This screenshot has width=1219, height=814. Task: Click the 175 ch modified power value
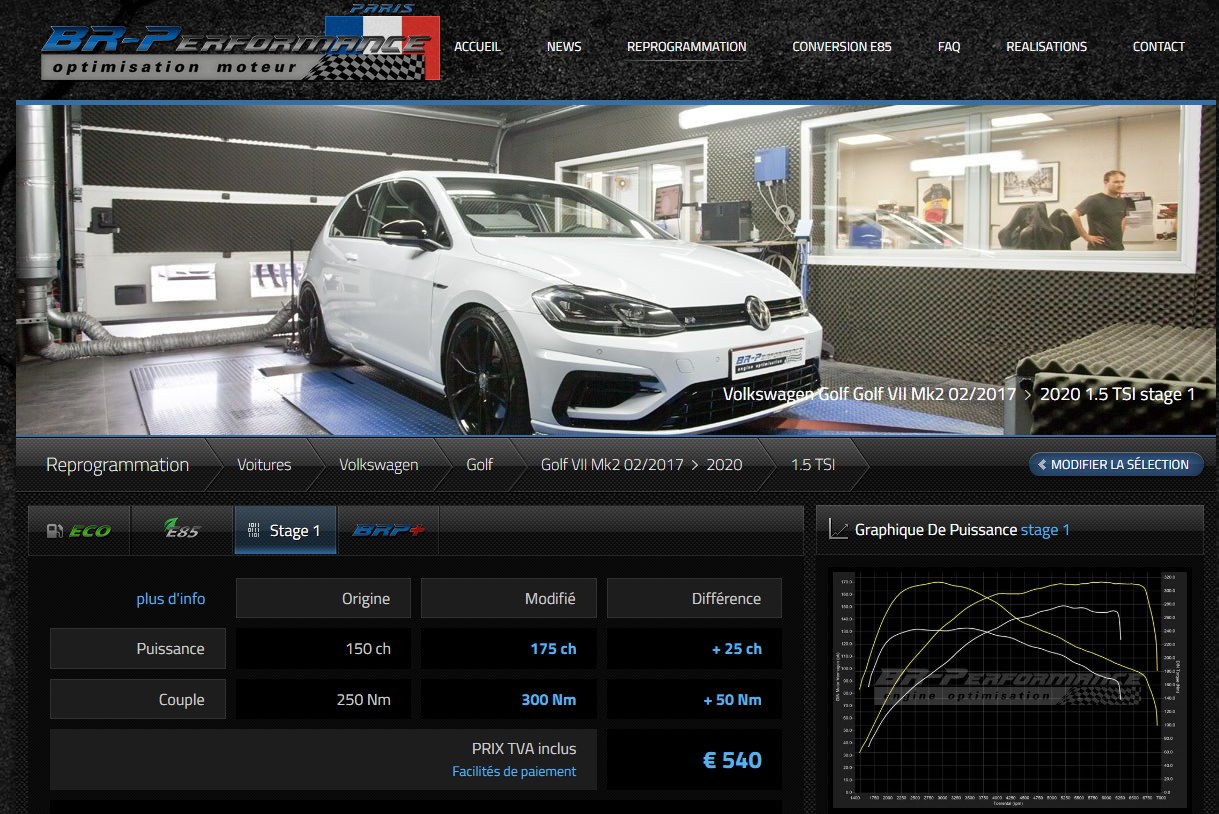(553, 649)
